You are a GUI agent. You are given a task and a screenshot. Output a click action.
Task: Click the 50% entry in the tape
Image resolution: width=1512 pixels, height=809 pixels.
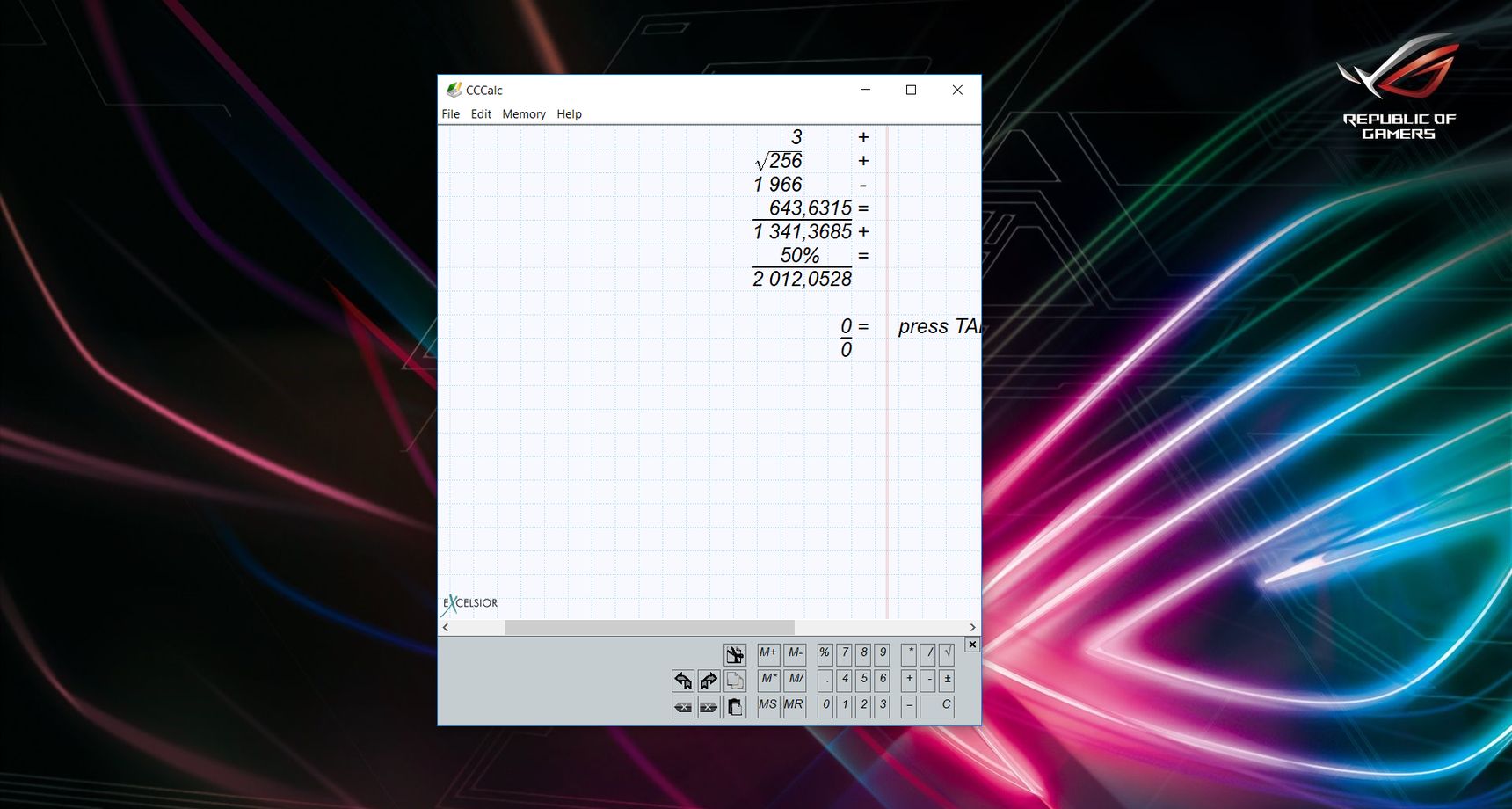point(800,256)
